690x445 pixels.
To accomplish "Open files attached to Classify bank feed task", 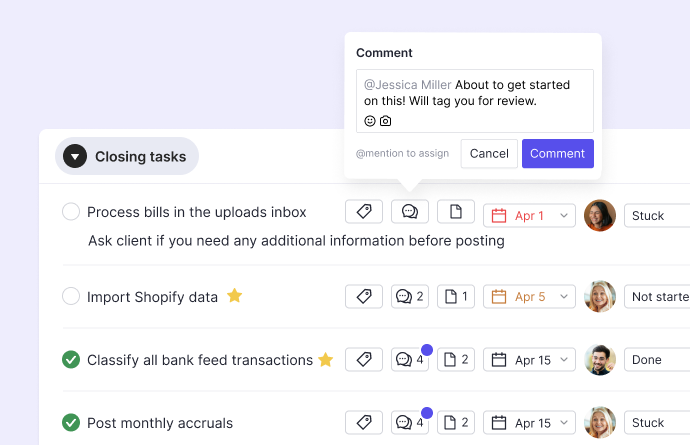I will (x=456, y=360).
